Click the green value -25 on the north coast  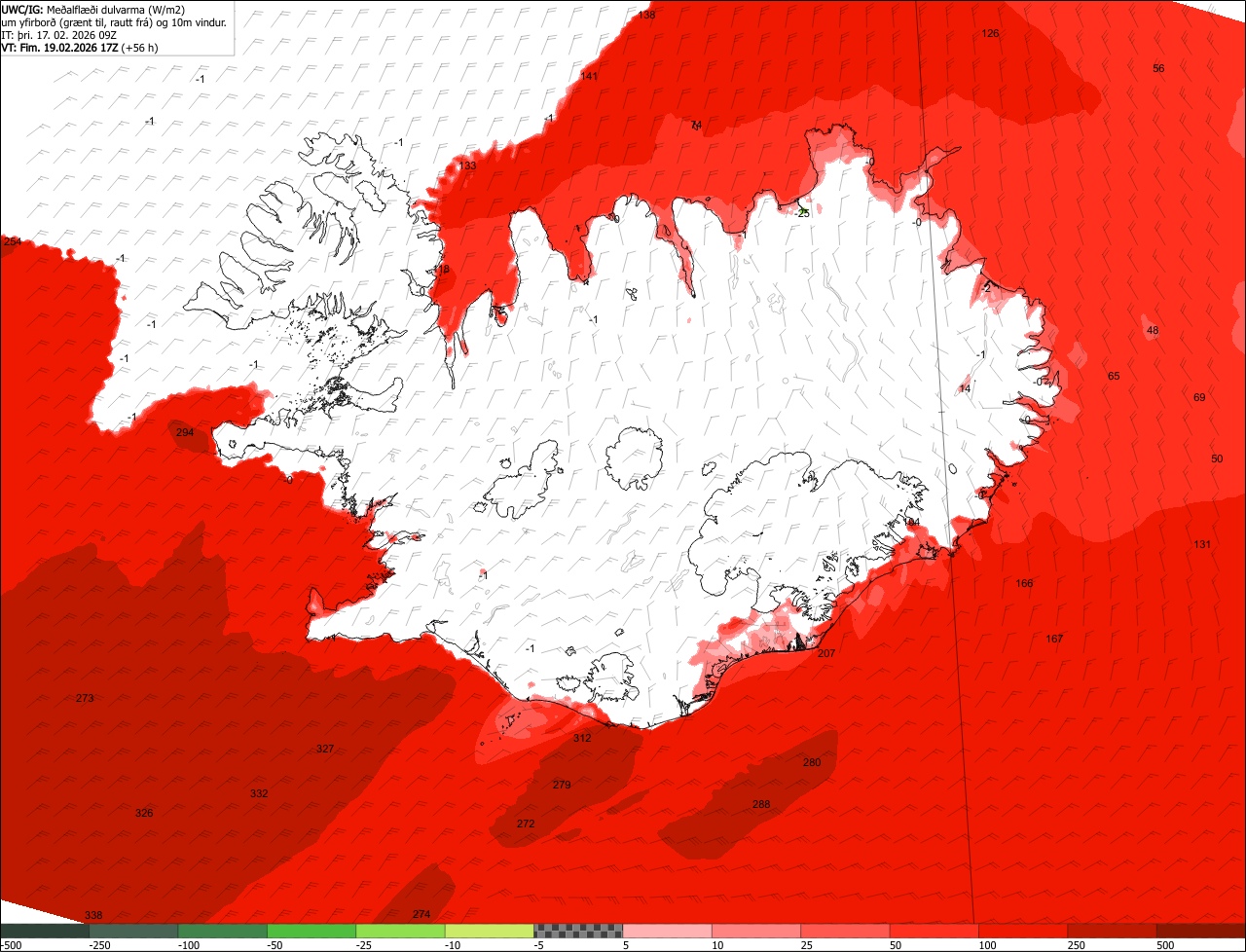click(802, 212)
